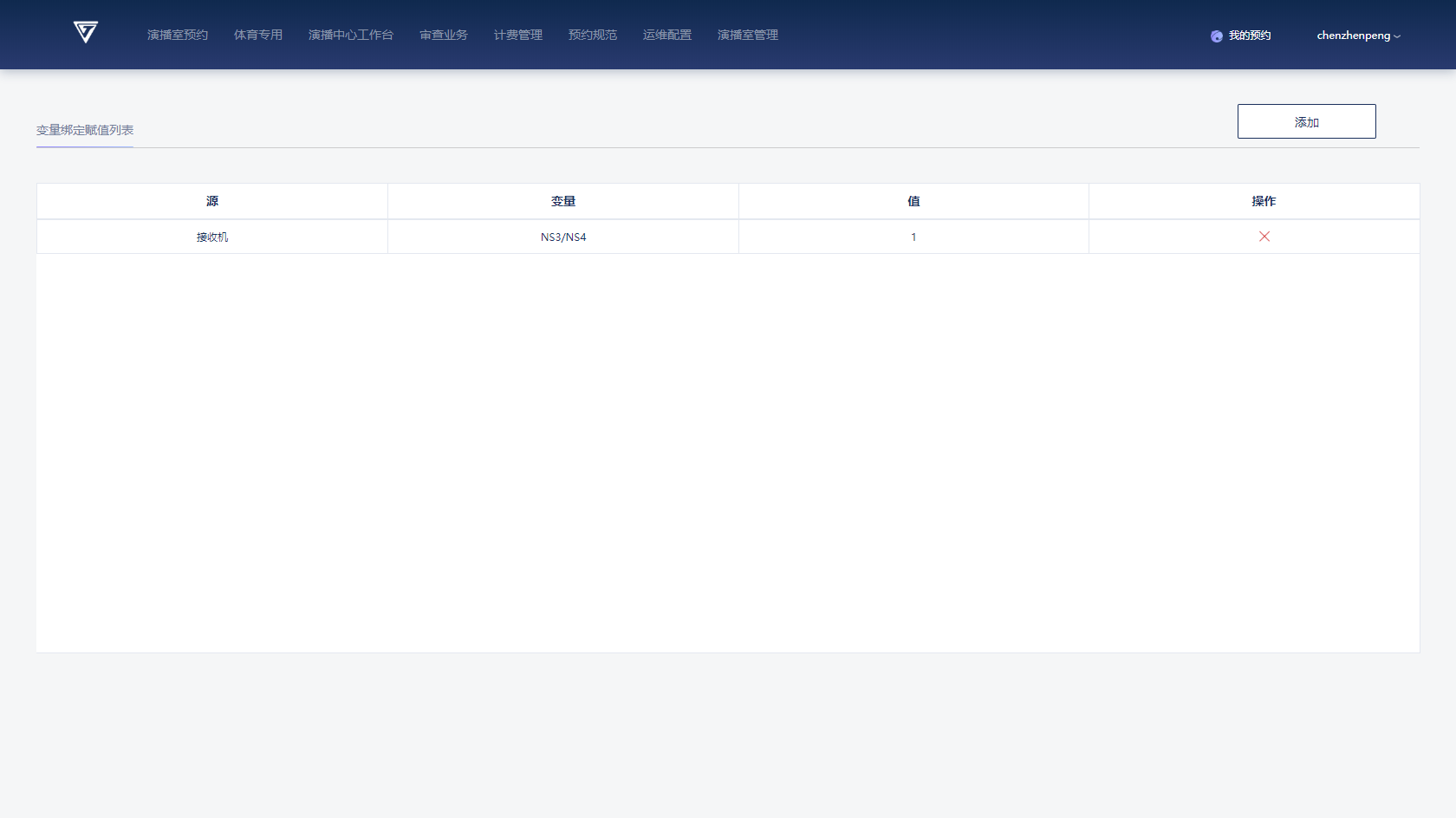Viewport: 1456px width, 818px height.
Task: Open the 预约规范 menu
Action: [593, 35]
